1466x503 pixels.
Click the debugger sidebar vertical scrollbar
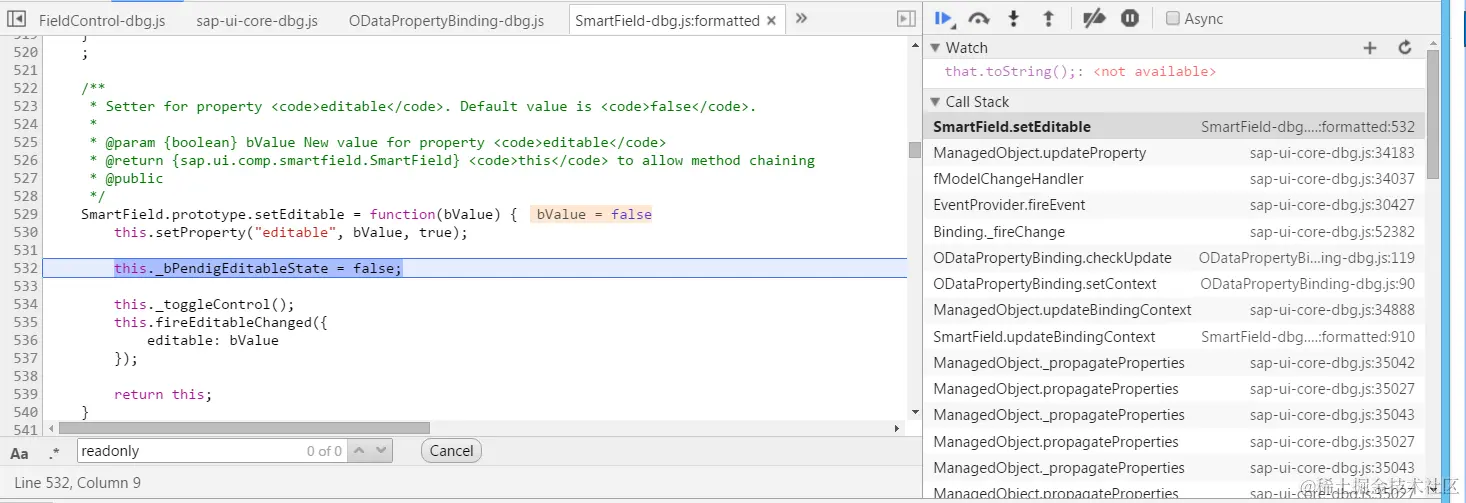click(1433, 115)
